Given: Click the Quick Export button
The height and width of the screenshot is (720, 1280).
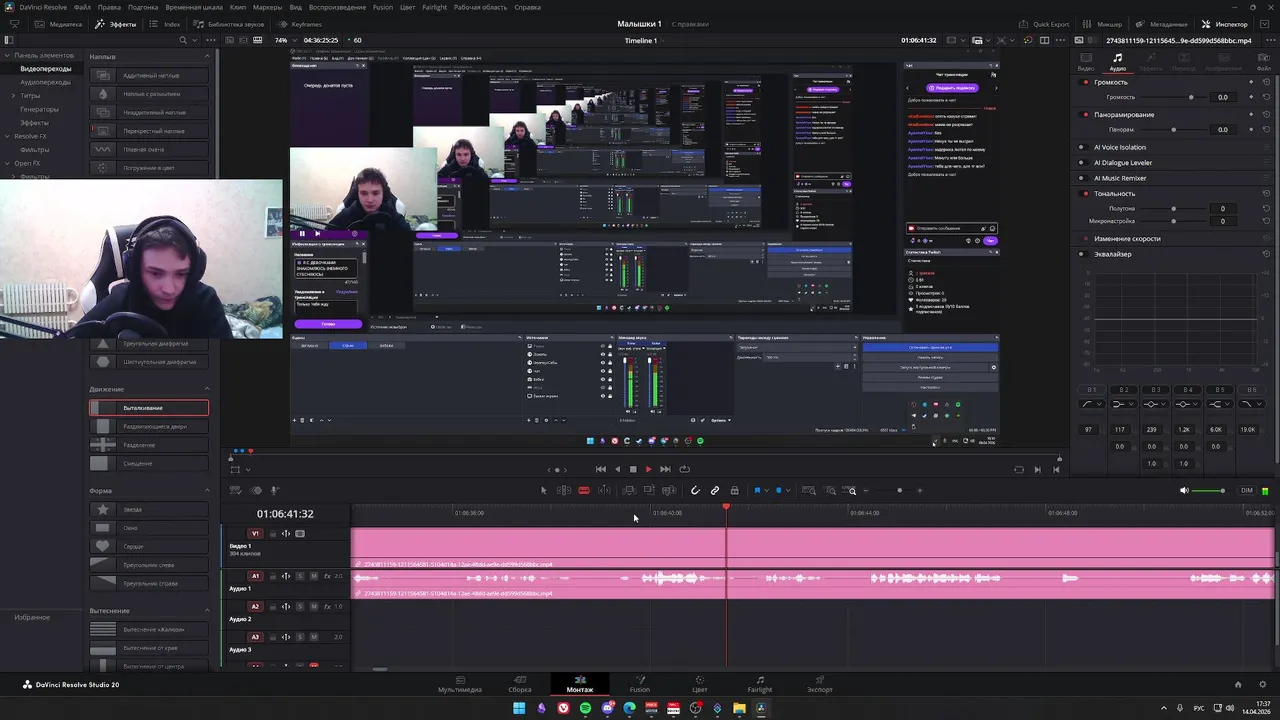Looking at the screenshot, I should click(x=1044, y=24).
